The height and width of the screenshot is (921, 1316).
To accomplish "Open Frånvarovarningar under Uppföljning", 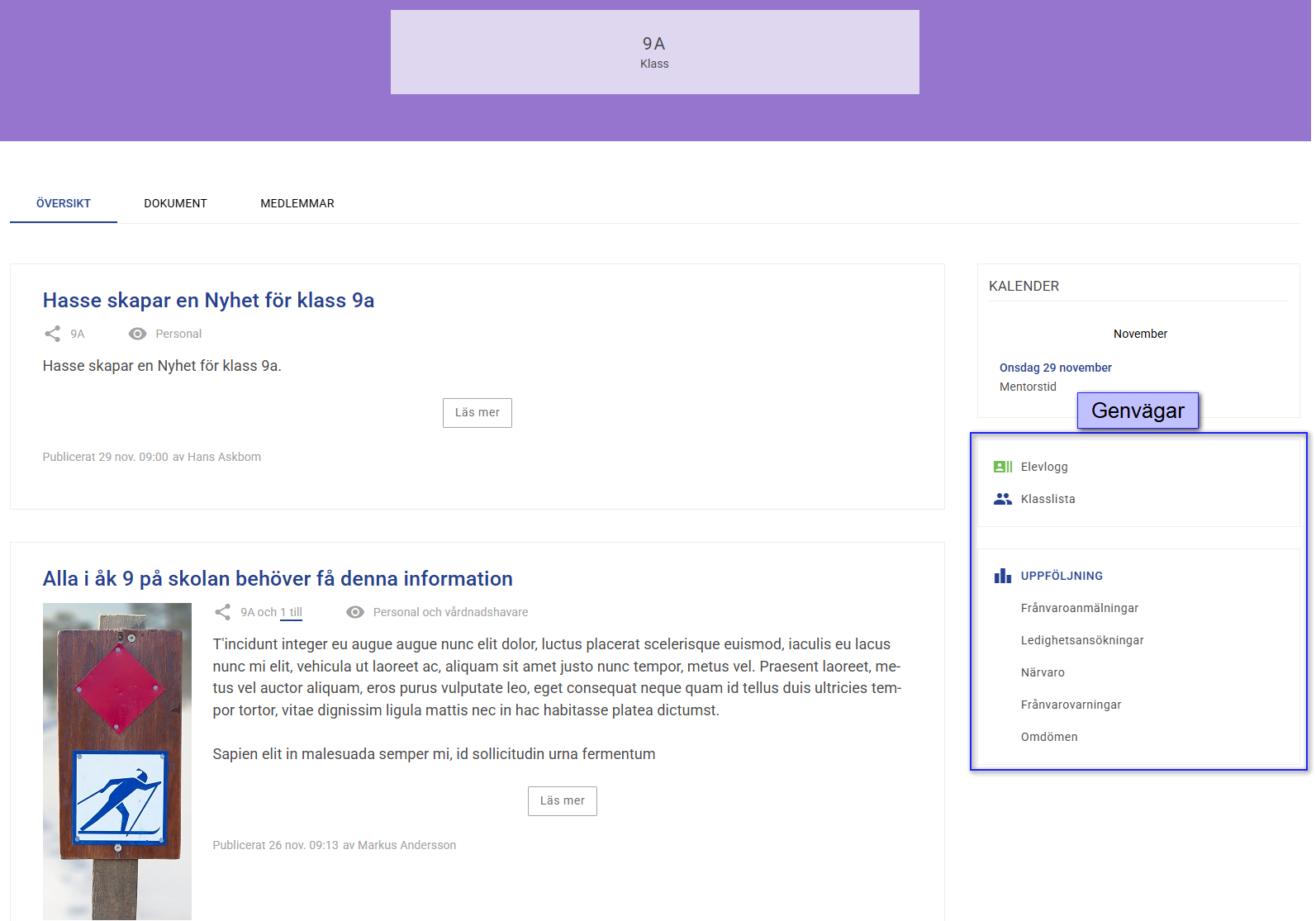I will tap(1071, 705).
